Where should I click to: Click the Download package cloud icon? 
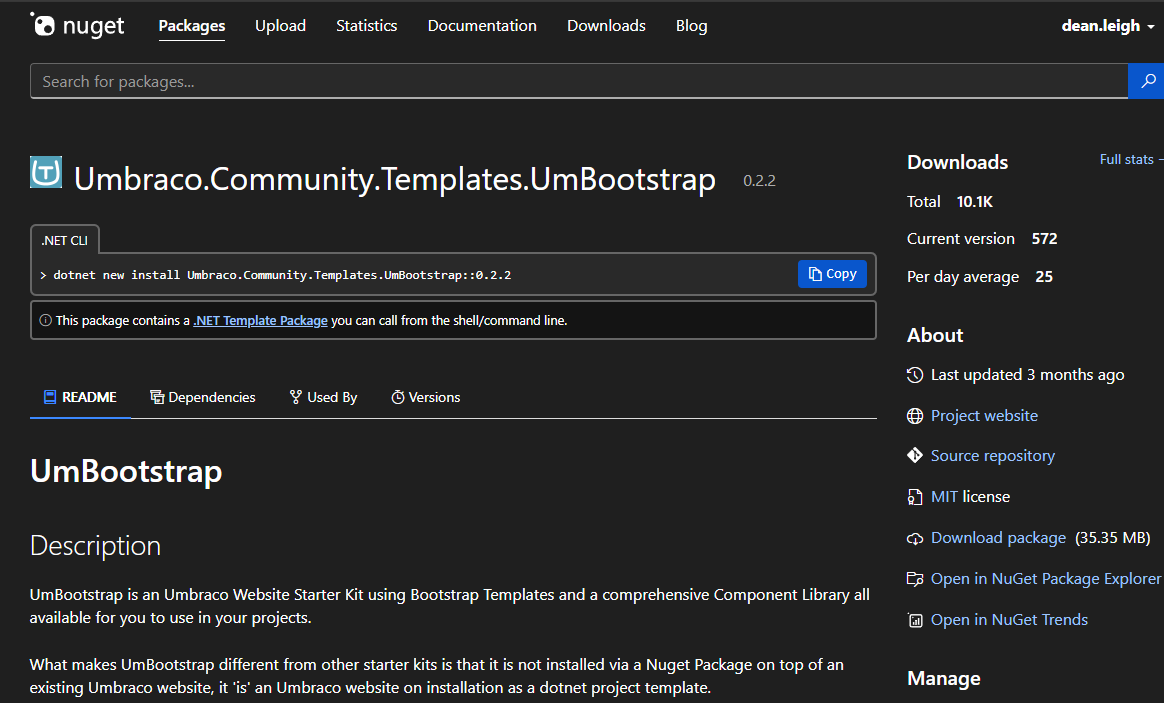tap(915, 538)
